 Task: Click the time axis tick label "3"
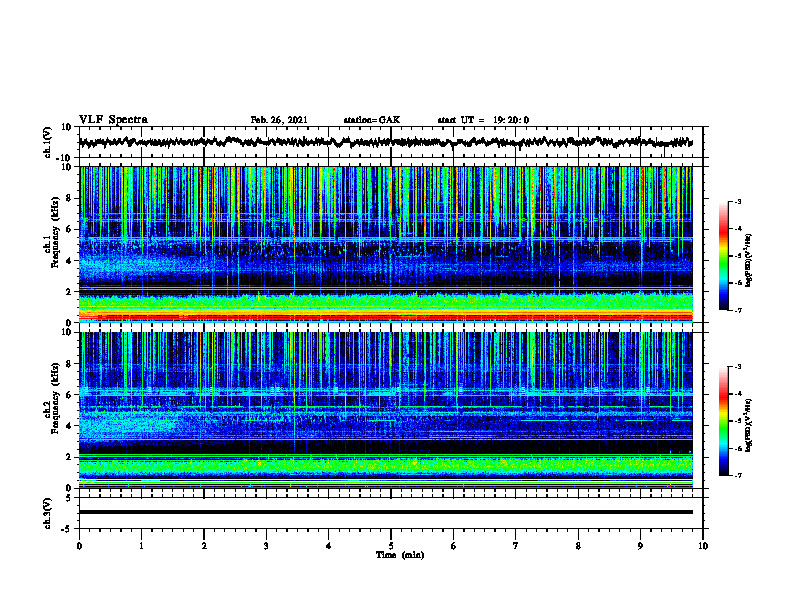pyautogui.click(x=266, y=546)
